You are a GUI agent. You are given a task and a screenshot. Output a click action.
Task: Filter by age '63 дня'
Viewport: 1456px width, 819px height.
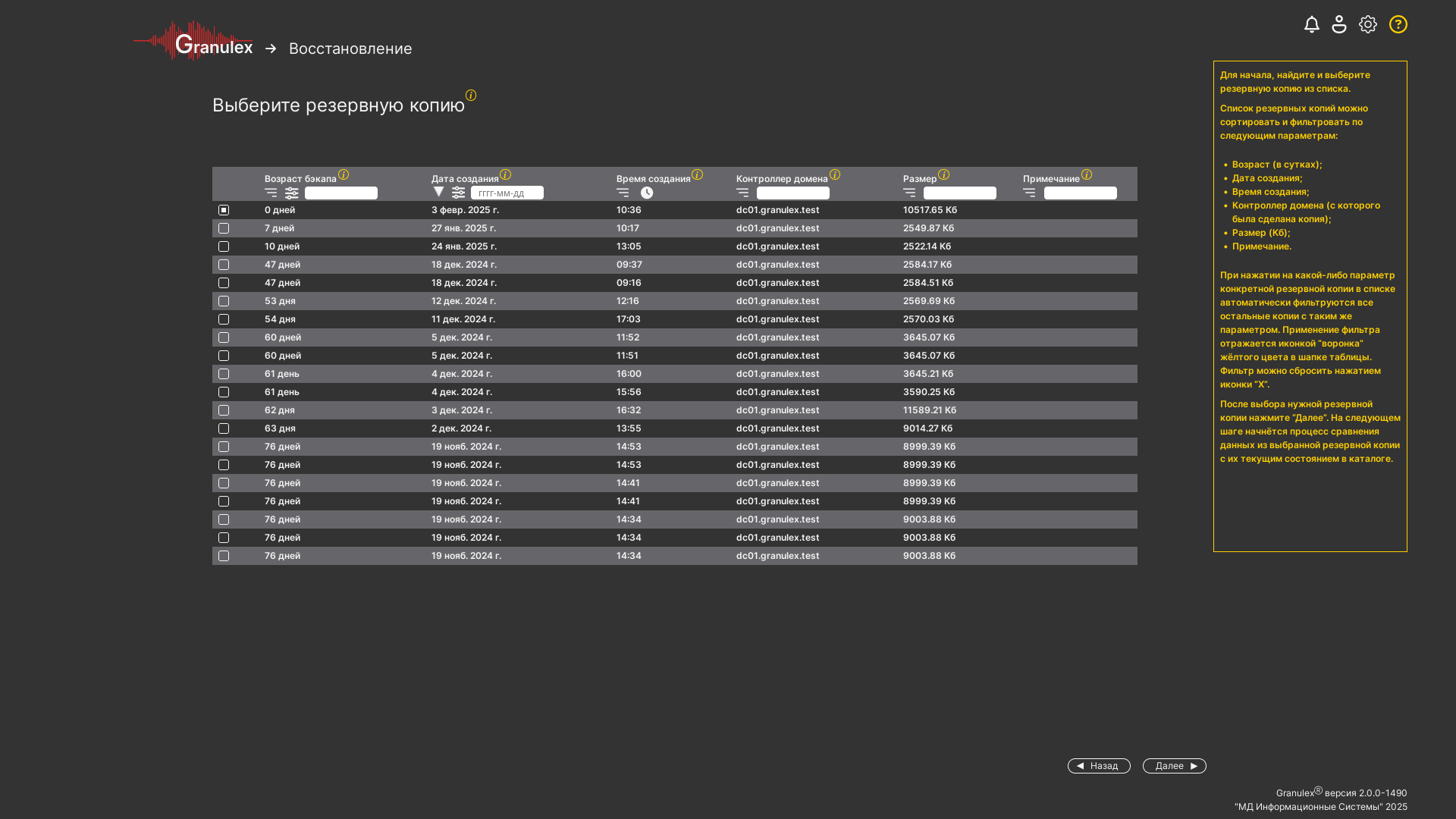pyautogui.click(x=280, y=428)
